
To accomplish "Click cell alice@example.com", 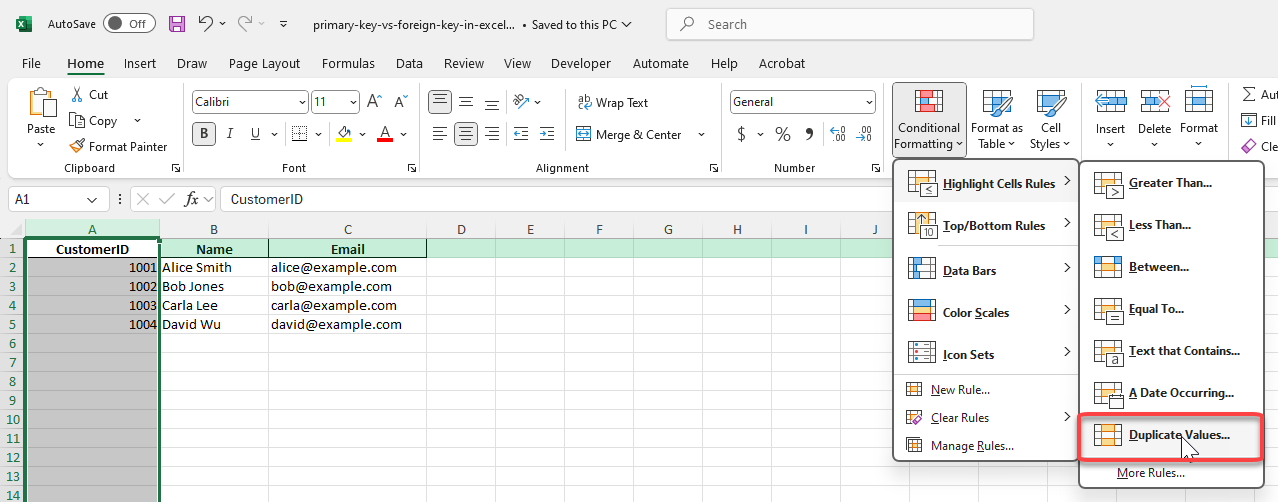I will pyautogui.click(x=347, y=268).
